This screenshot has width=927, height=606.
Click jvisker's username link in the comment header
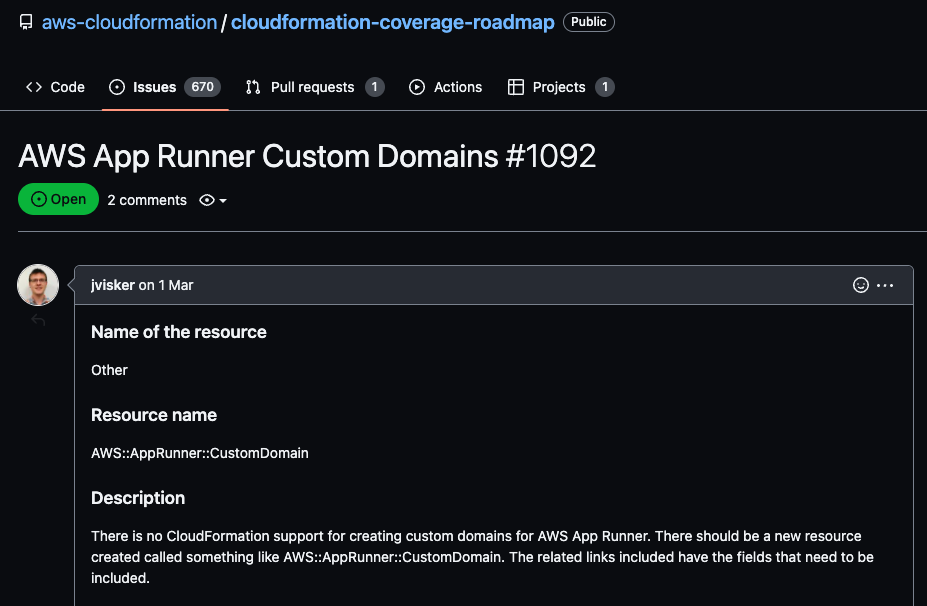pos(112,285)
